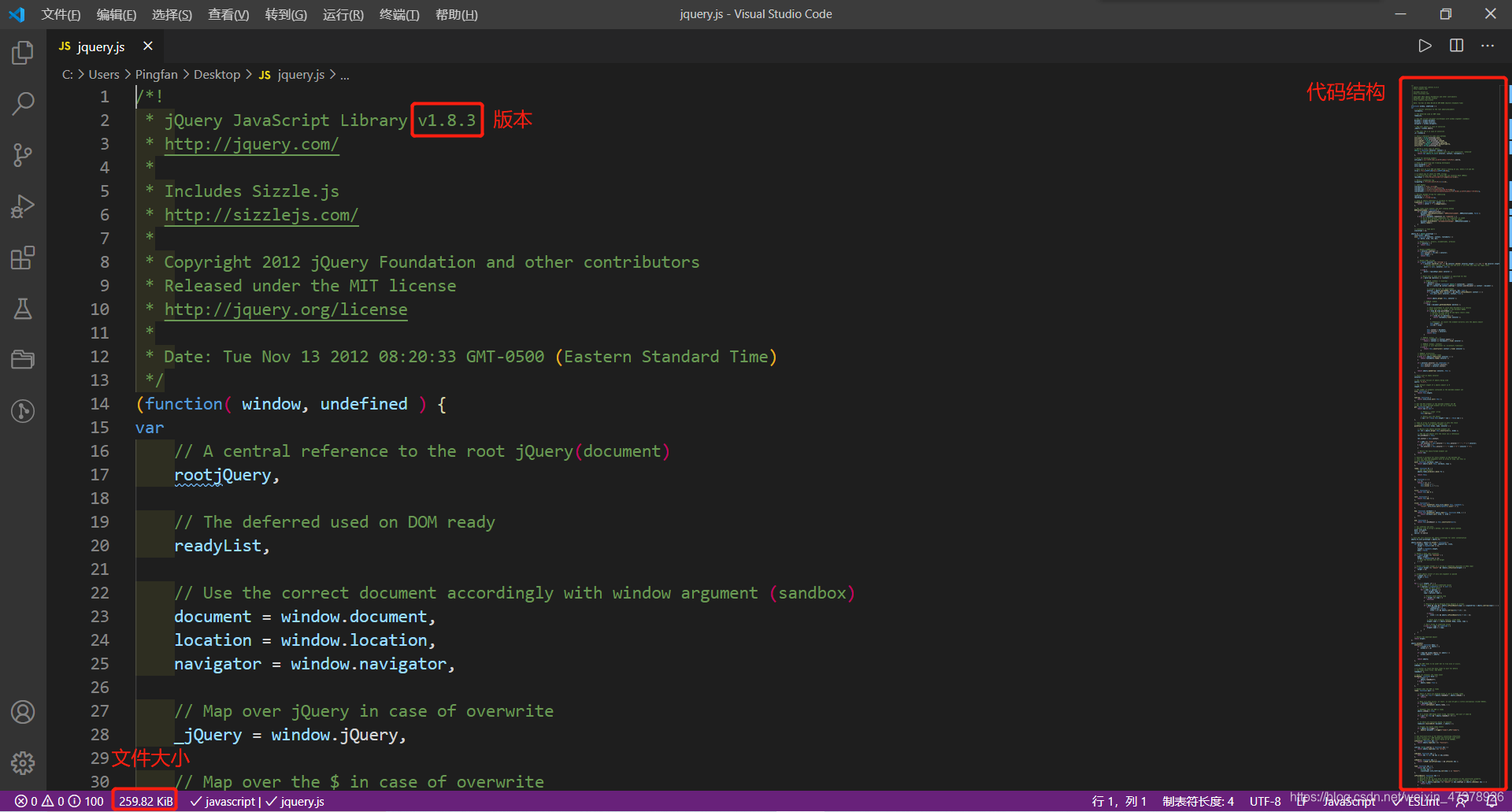Click the Date comment on line 12
This screenshot has width=1512, height=812.
tap(470, 357)
